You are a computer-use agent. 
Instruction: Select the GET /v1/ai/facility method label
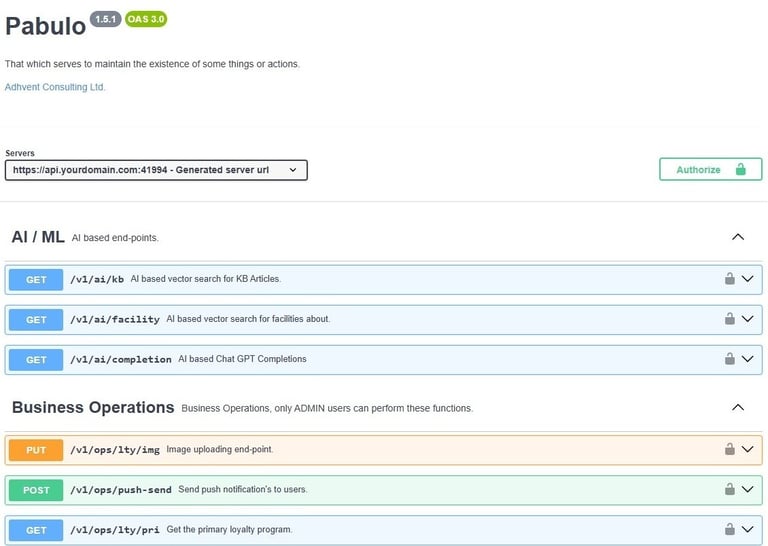click(x=36, y=320)
